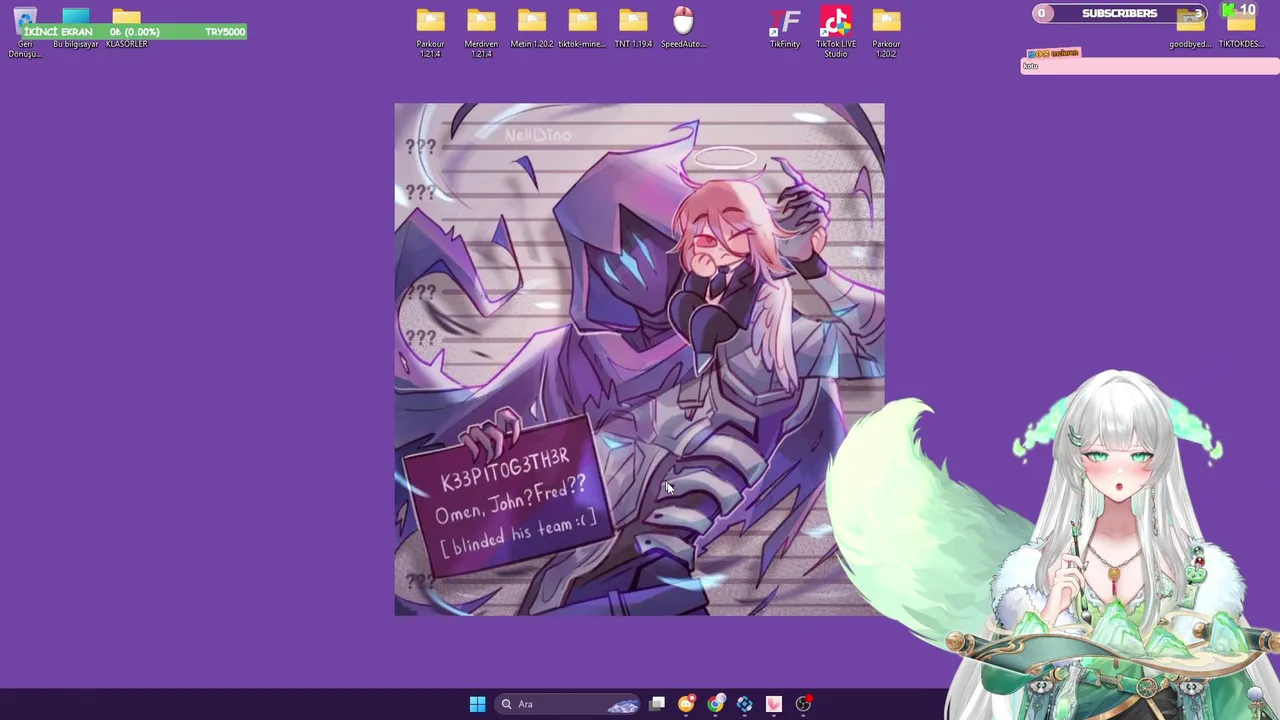Launch the TikFinity shortcut
The width and height of the screenshot is (1280, 720).
pos(785,28)
